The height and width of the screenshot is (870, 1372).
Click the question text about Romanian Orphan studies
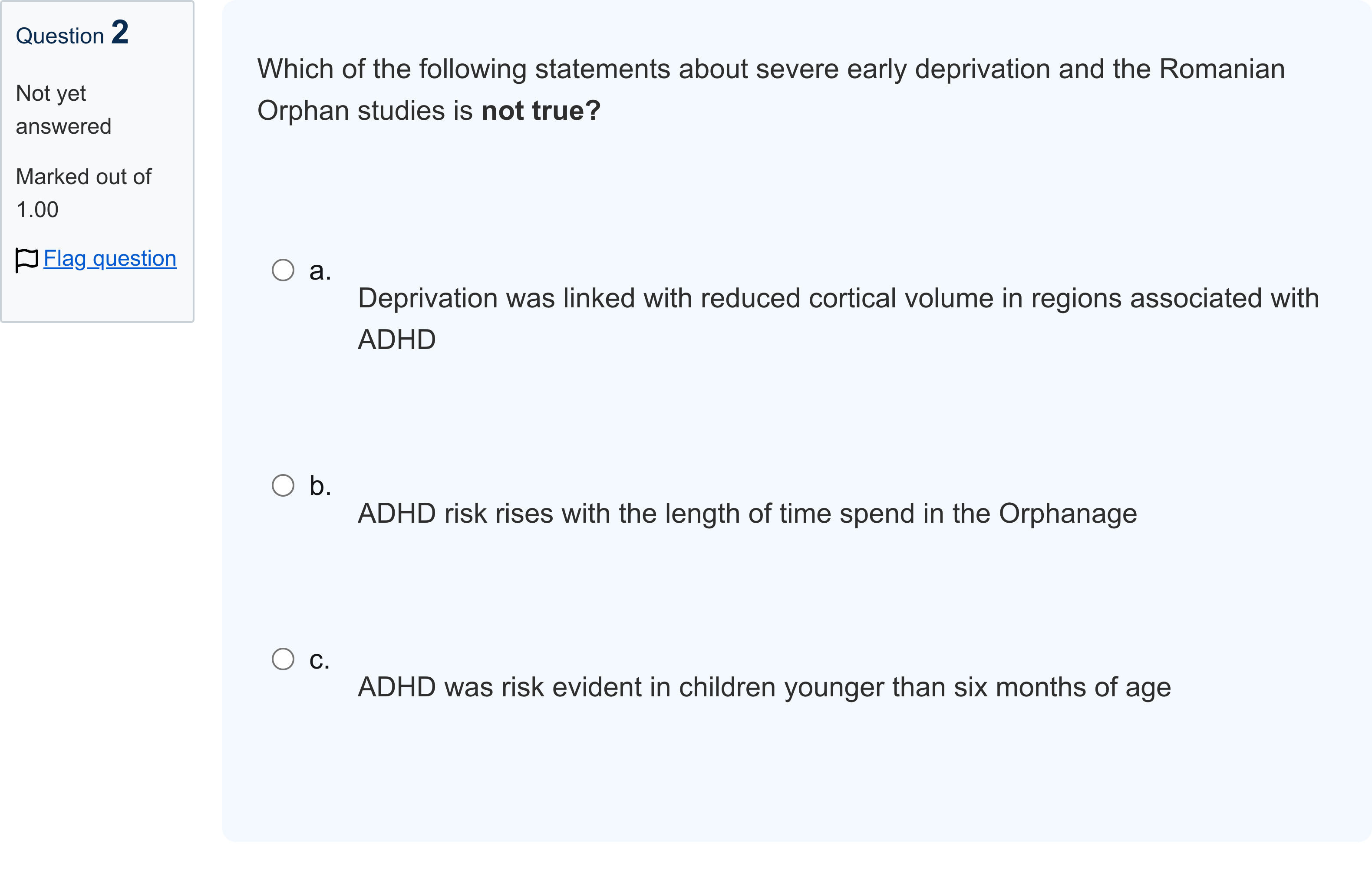tap(771, 89)
